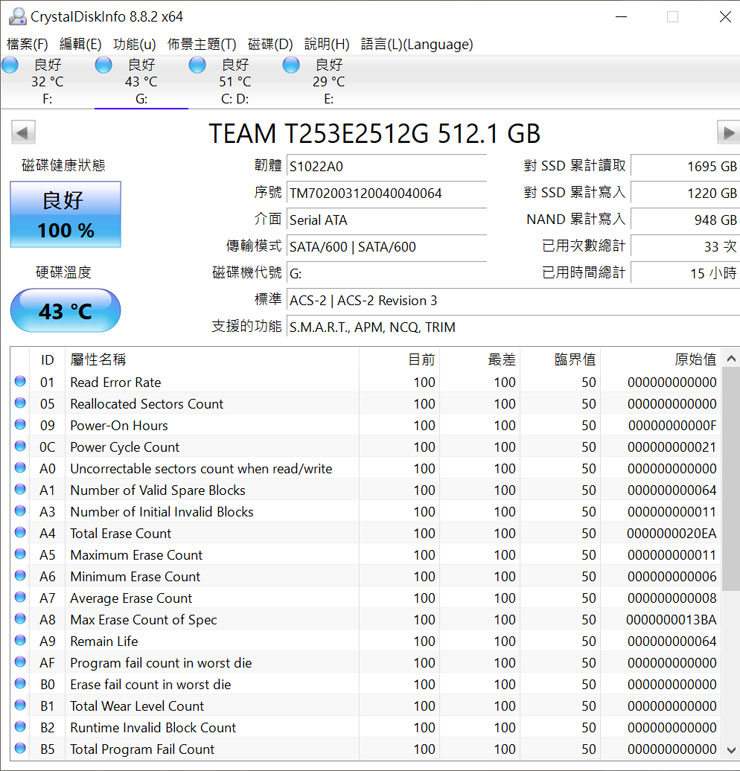This screenshot has height=771, width=740.
Task: Click the scroll up arrow of SMART list
Action: tap(731, 358)
